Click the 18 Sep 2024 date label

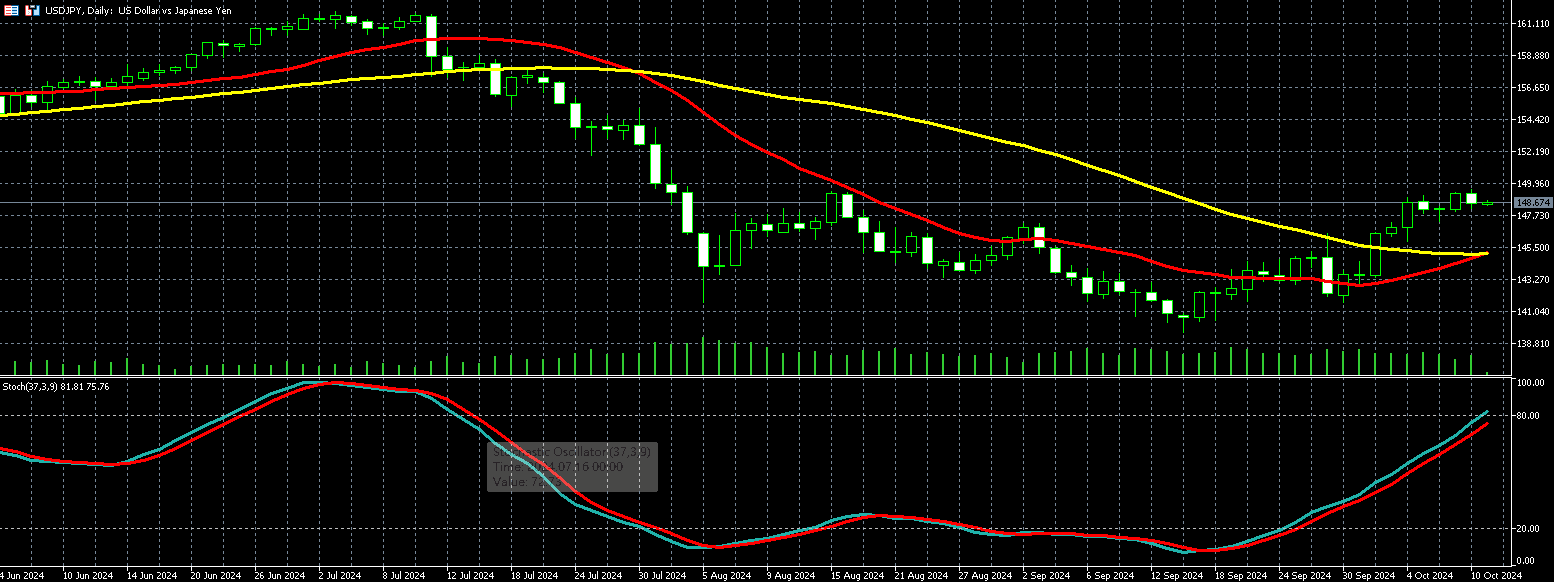coord(1241,576)
